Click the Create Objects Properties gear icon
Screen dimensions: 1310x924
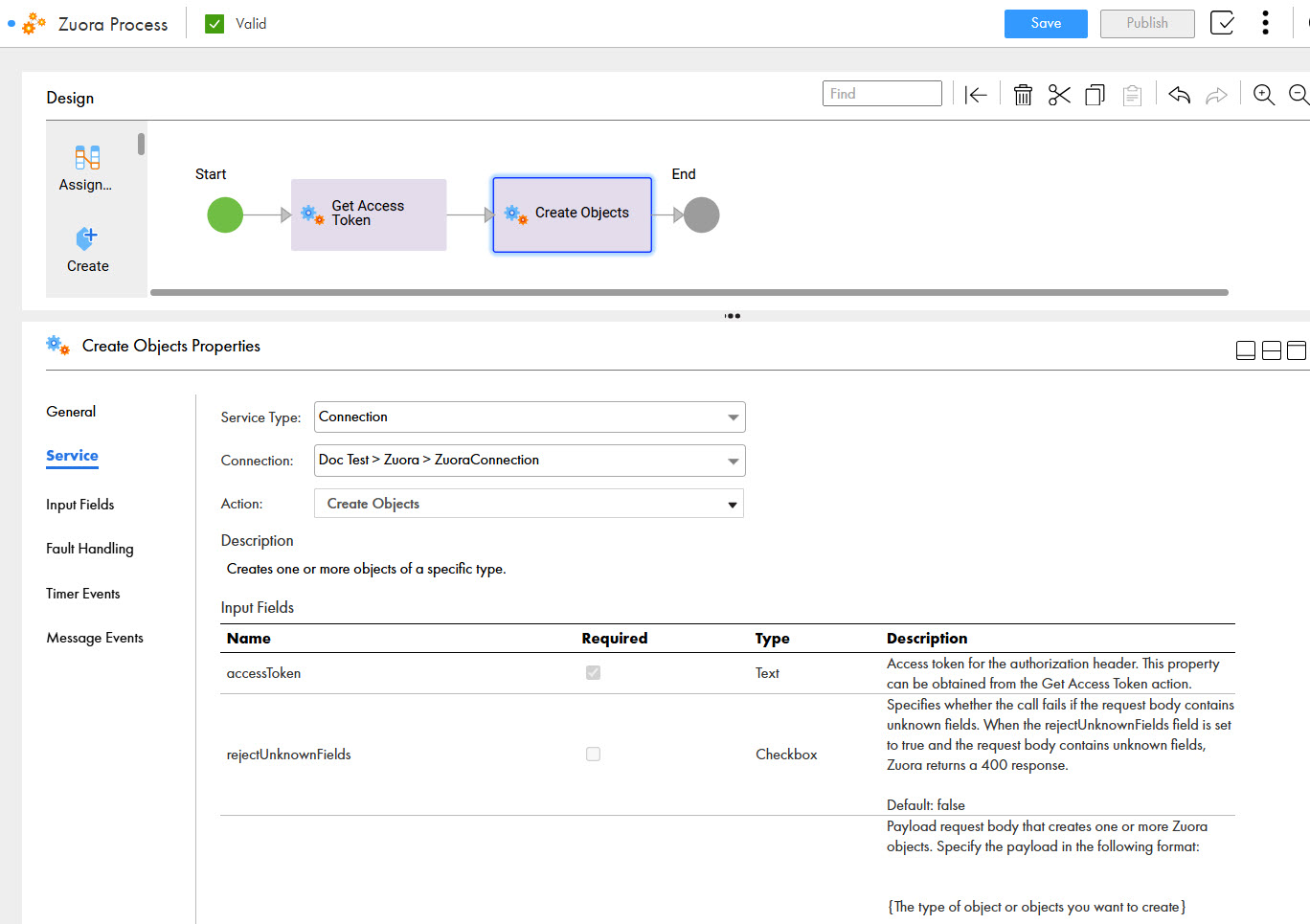point(57,346)
